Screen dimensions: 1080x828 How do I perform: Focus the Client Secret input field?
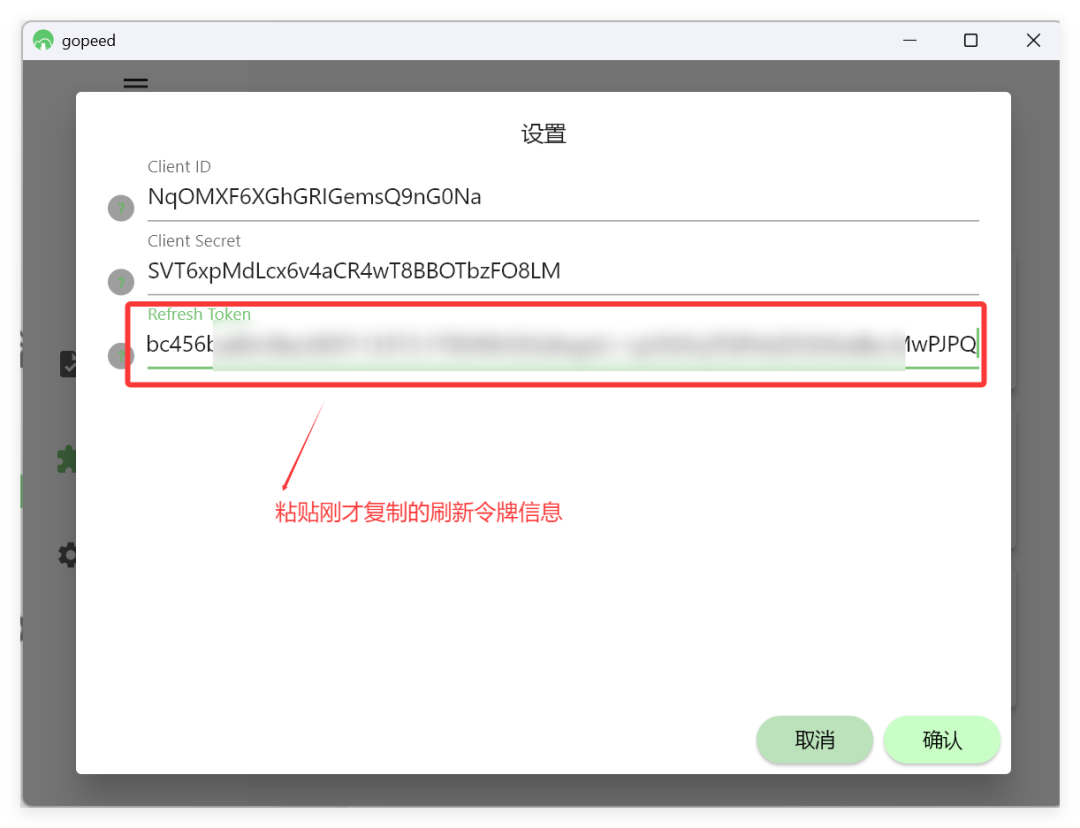(563, 271)
